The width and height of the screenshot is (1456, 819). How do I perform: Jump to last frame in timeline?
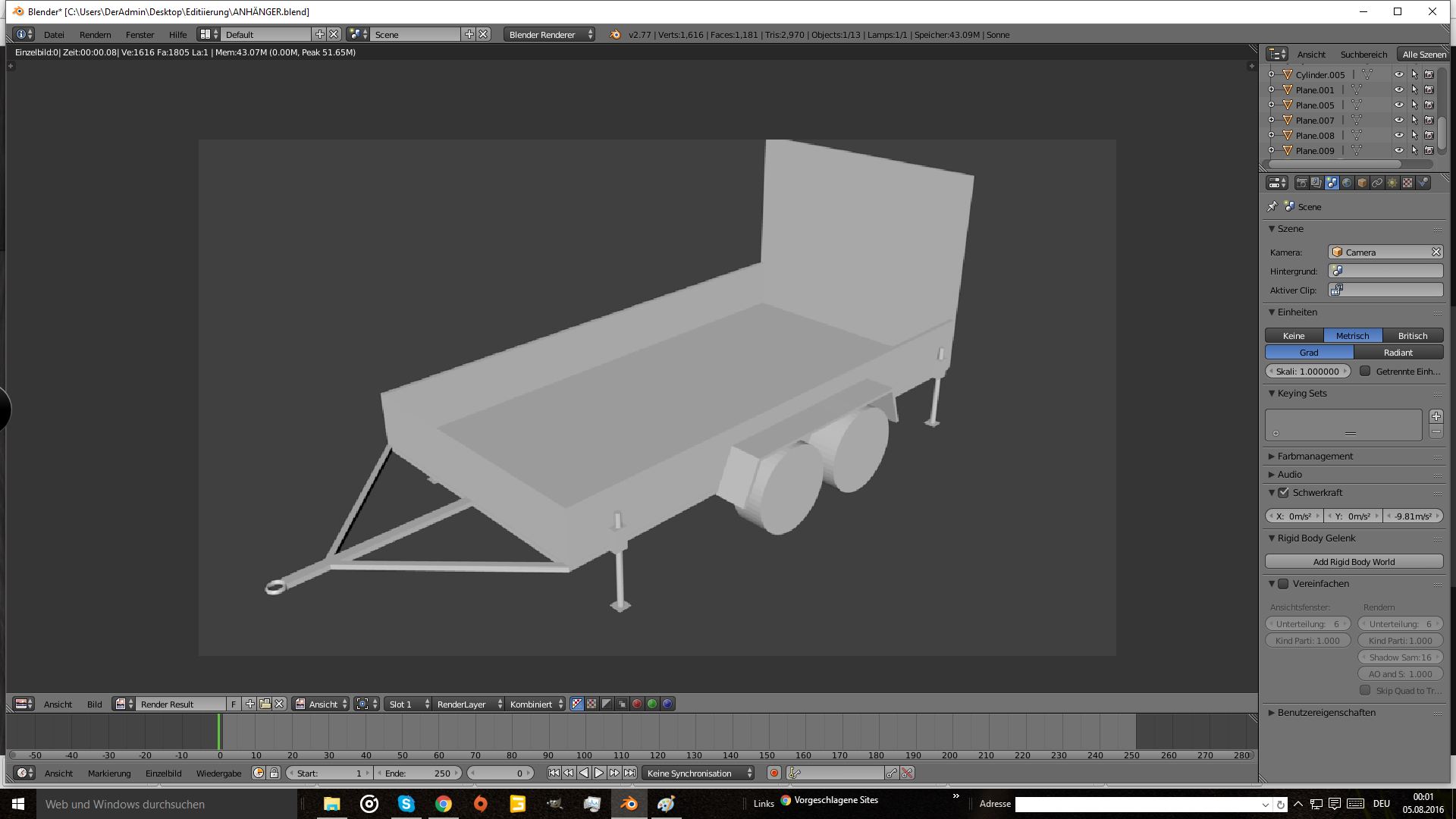629,773
